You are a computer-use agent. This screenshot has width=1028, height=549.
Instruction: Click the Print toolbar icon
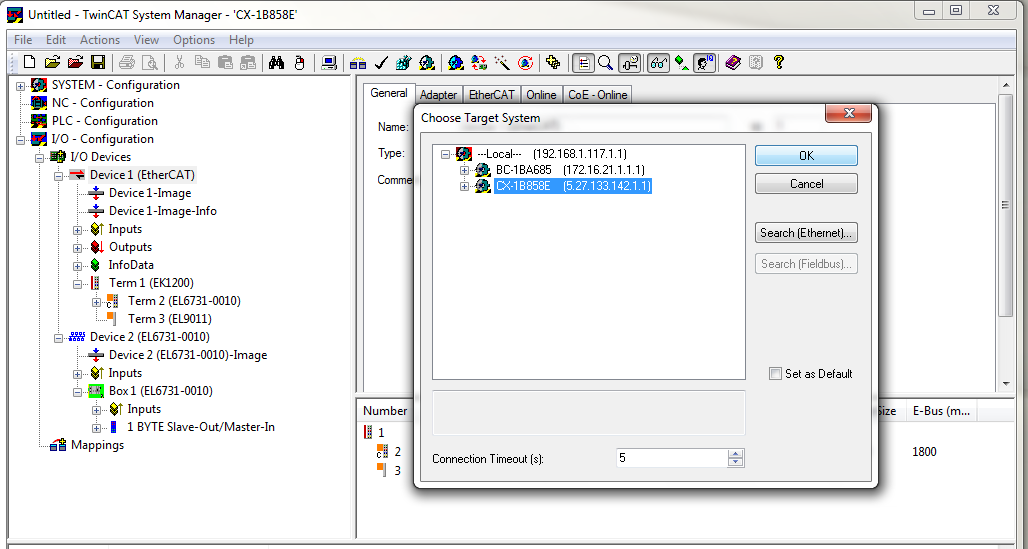coord(127,62)
